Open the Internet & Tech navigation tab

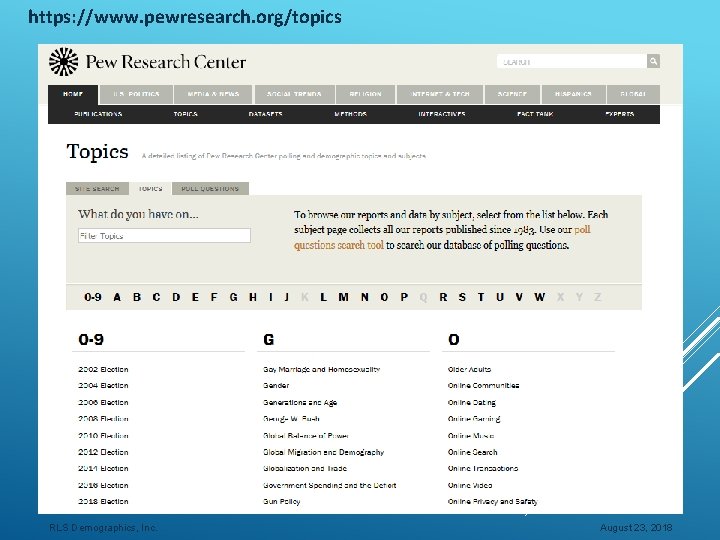pos(440,94)
